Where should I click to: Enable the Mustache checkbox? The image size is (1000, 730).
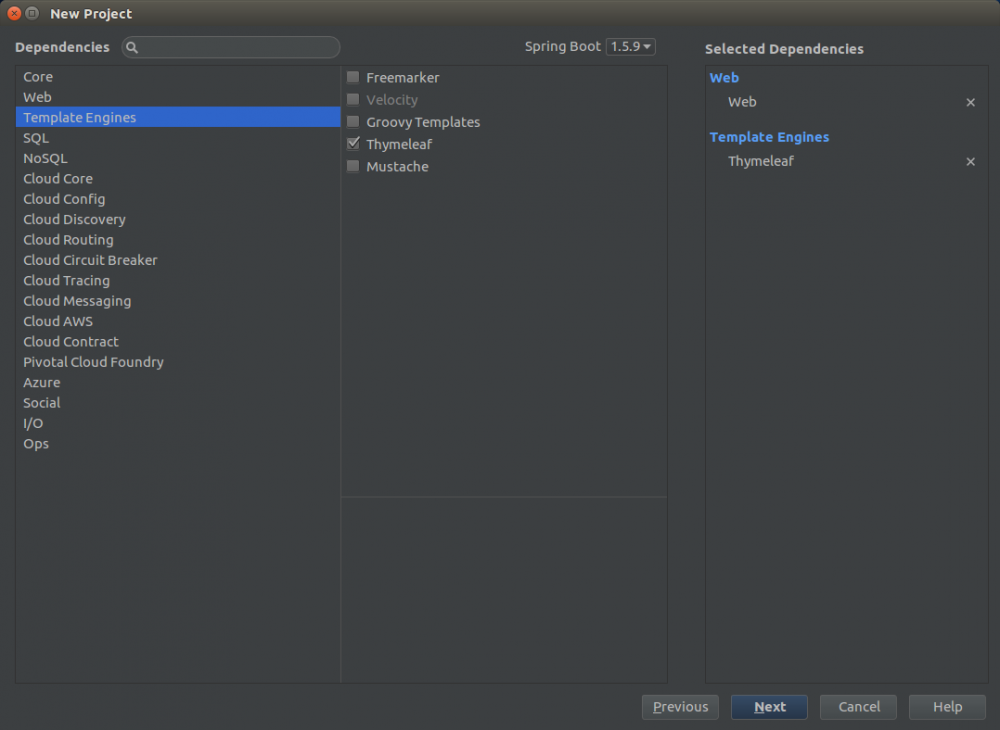click(353, 167)
